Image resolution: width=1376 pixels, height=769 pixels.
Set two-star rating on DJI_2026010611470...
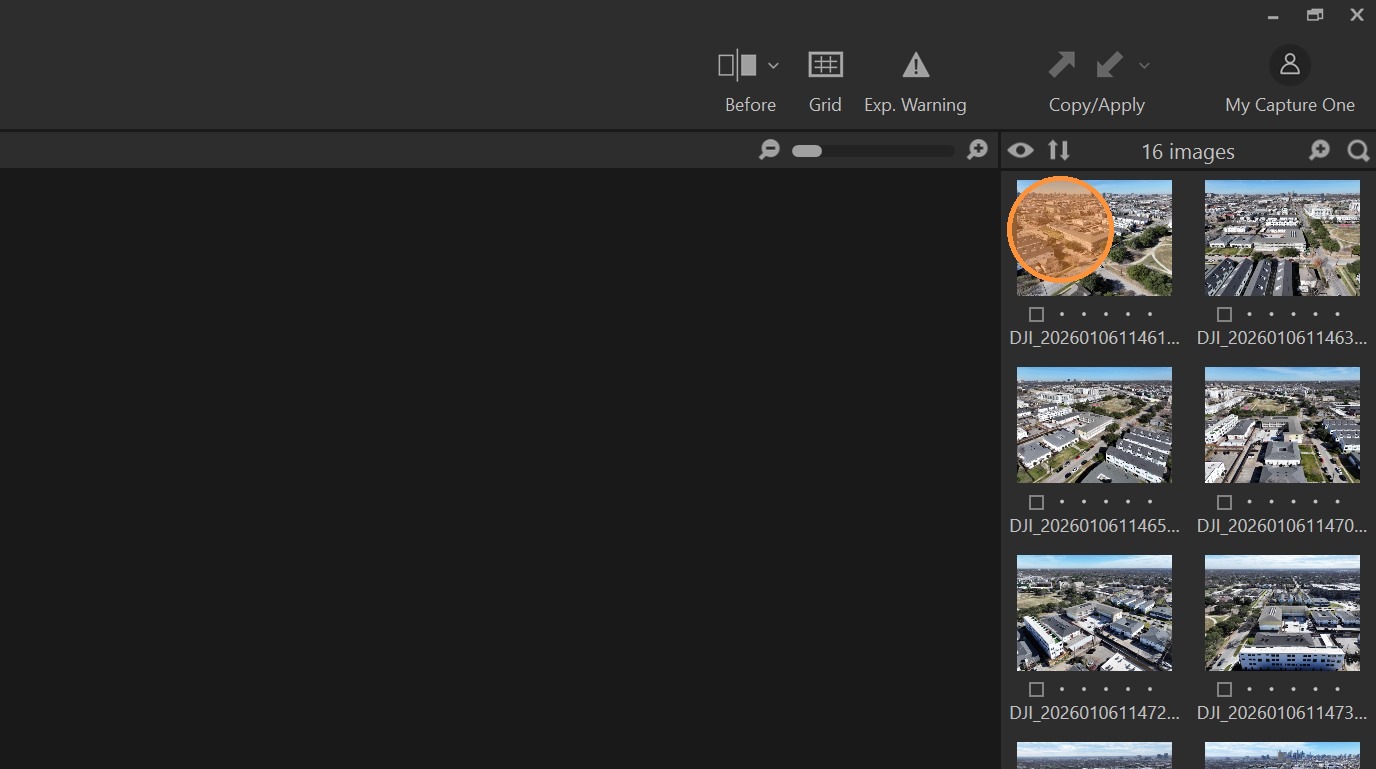(1272, 502)
